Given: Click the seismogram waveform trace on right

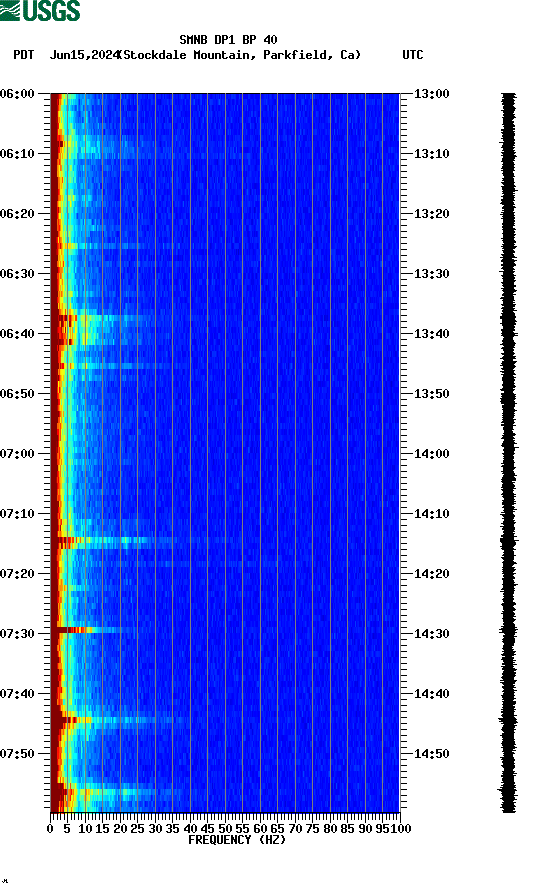Looking at the screenshot, I should point(508,452).
